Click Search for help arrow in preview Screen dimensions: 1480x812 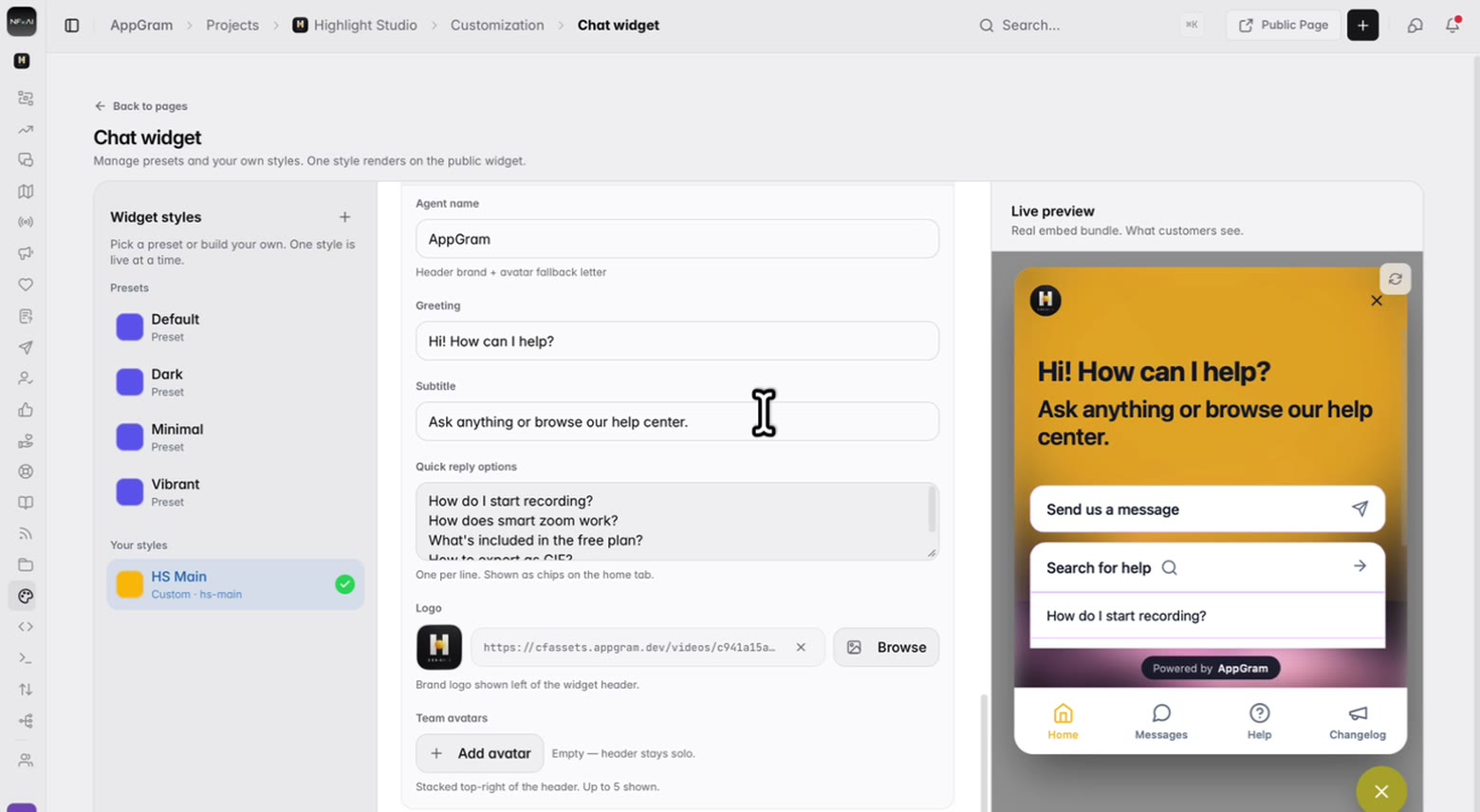1360,566
